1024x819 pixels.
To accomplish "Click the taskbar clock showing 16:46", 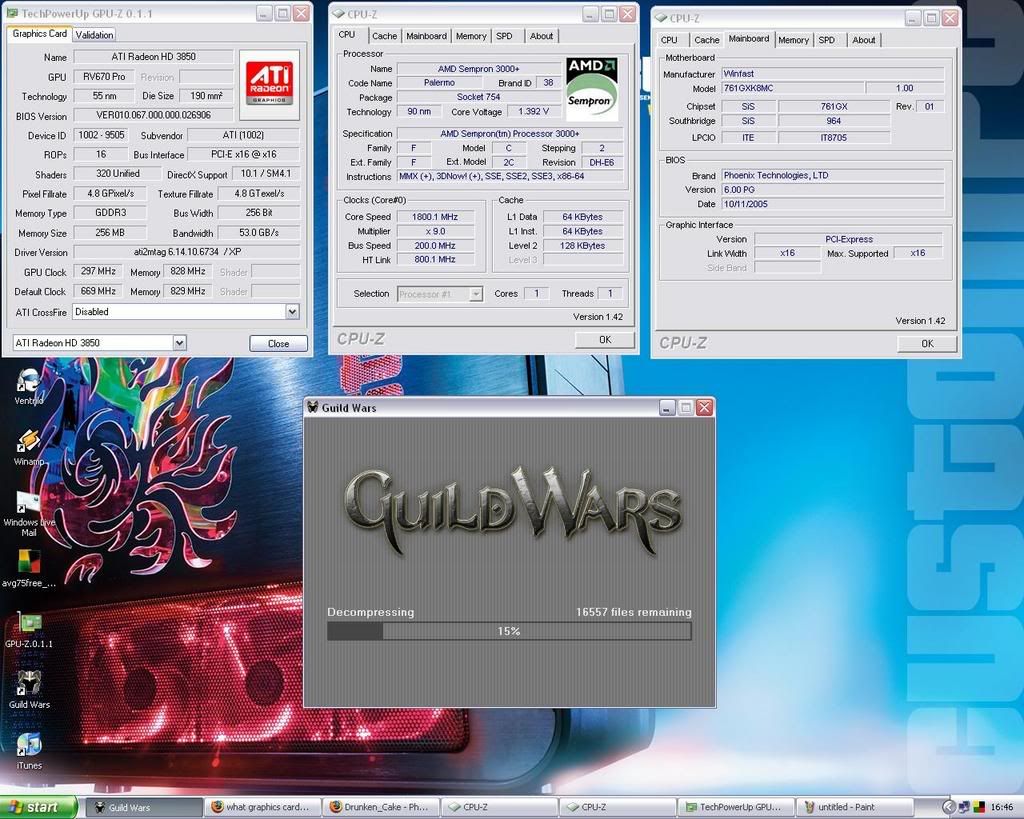I will 1002,808.
